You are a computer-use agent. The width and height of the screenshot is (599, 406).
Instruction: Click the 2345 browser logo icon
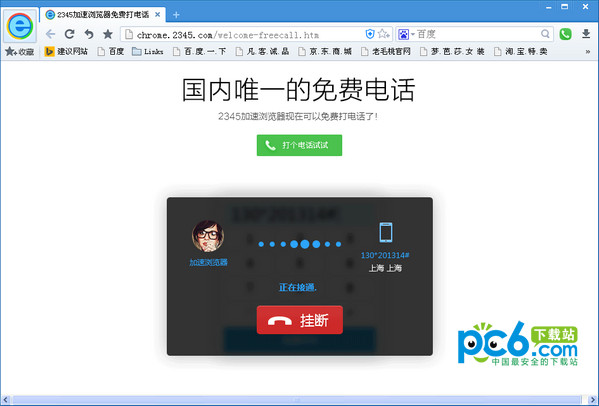[x=20, y=26]
